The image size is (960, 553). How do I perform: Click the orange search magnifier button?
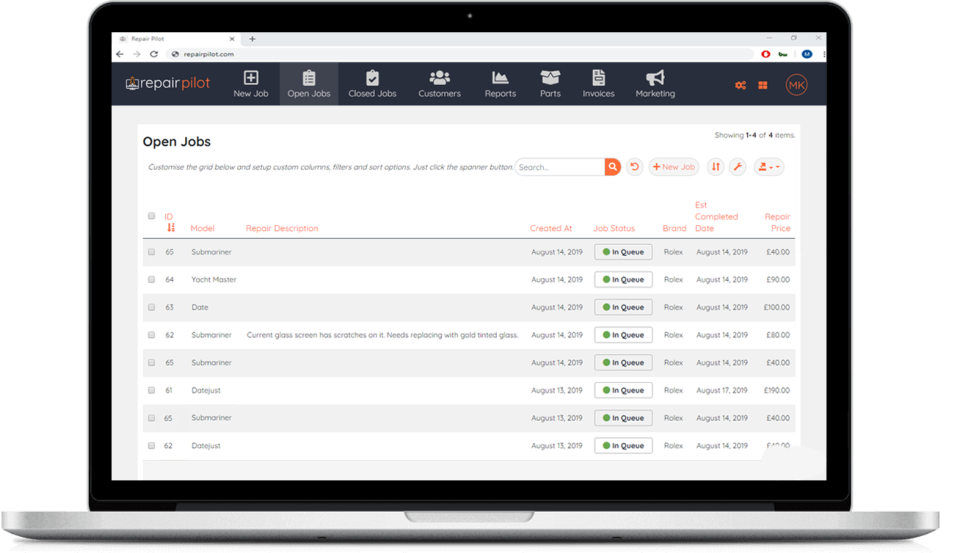(612, 167)
